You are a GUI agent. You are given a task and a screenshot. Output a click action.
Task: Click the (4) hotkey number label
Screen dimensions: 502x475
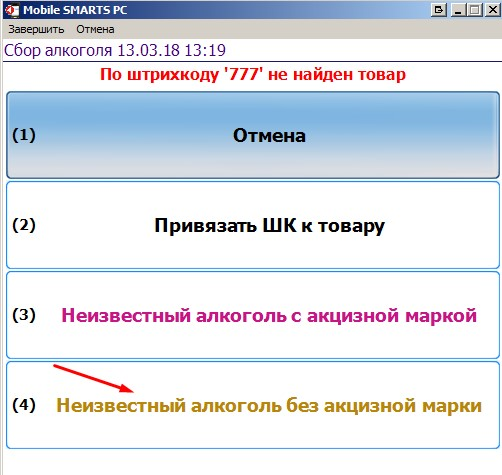point(24,405)
